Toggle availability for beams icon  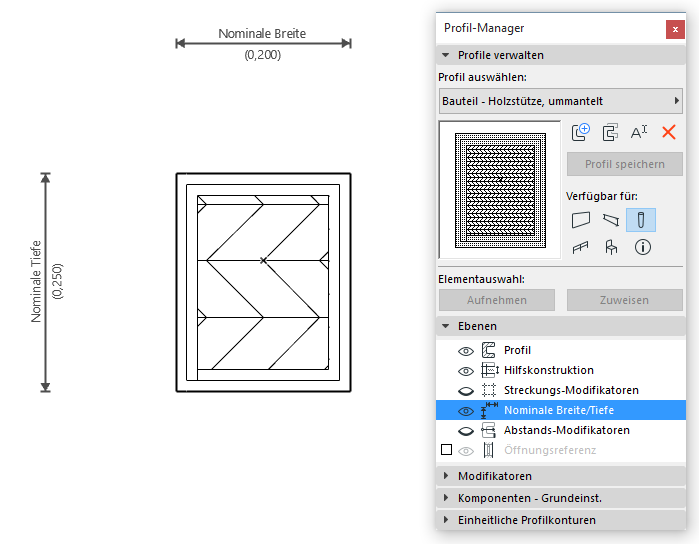[x=611, y=220]
